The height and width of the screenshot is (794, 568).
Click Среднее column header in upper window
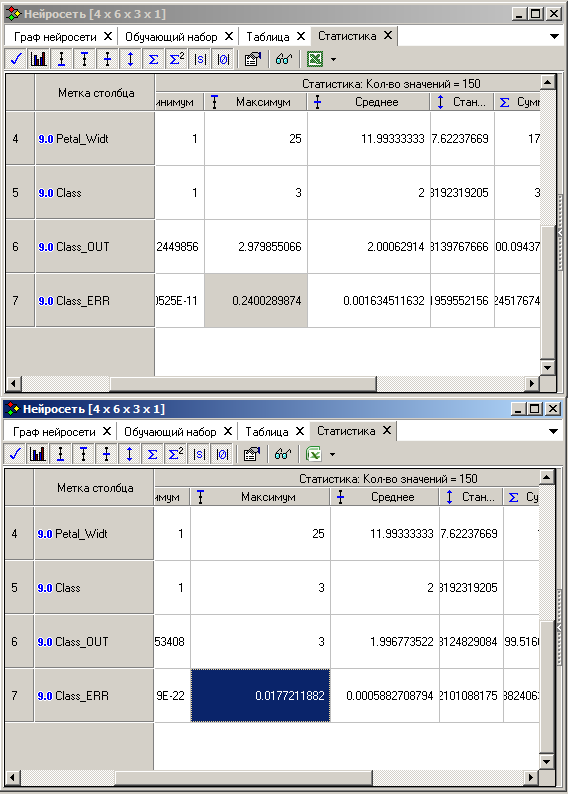pyautogui.click(x=369, y=102)
